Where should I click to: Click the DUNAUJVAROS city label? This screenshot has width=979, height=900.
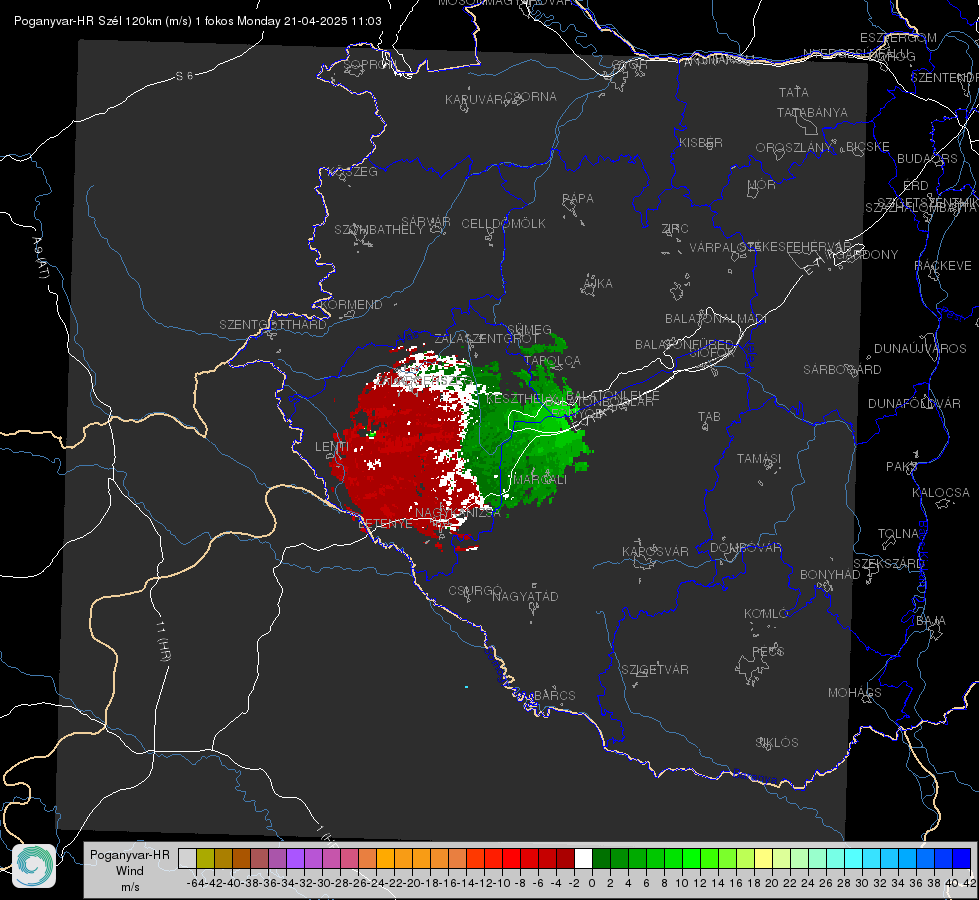[x=920, y=349]
